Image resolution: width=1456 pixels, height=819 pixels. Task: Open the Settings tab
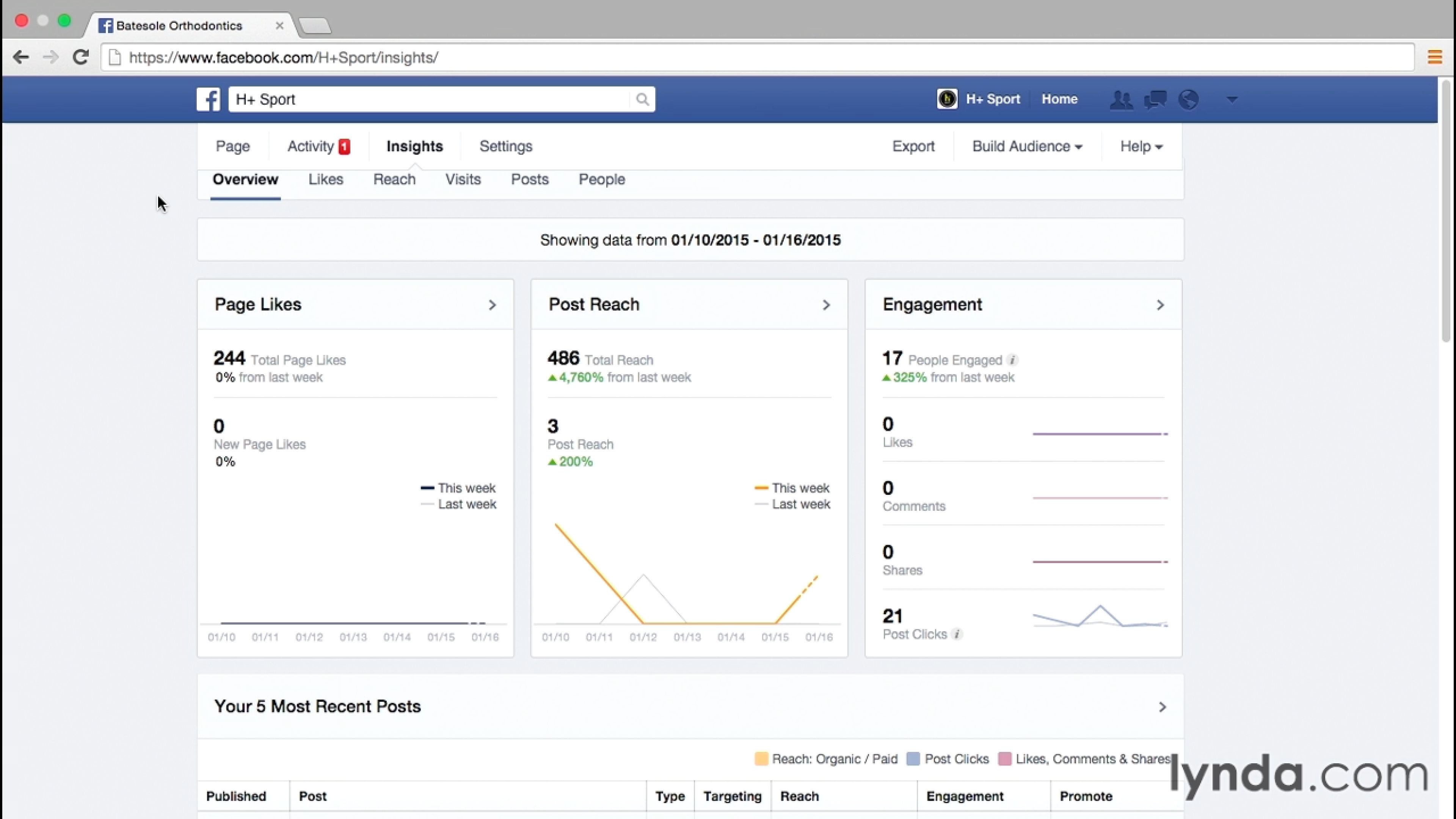coord(505,146)
